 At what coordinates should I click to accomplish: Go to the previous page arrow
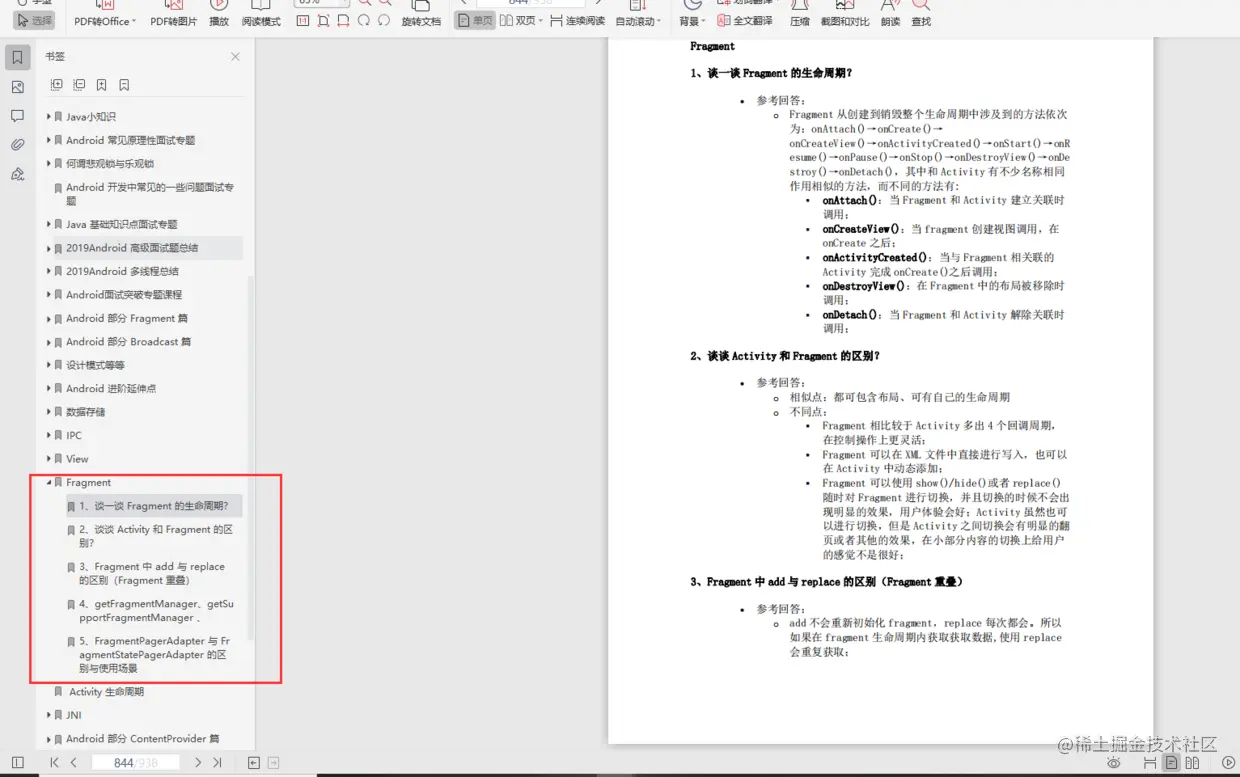73,763
